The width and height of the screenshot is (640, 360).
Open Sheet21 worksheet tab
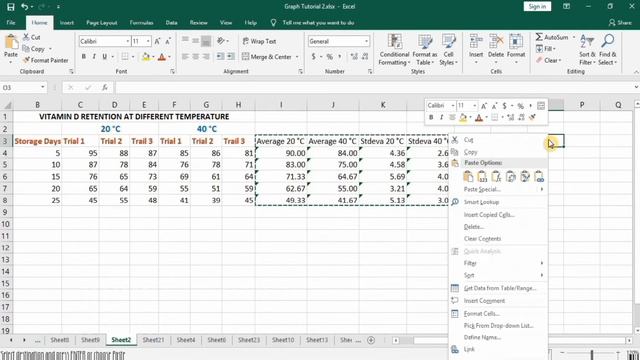click(x=153, y=340)
